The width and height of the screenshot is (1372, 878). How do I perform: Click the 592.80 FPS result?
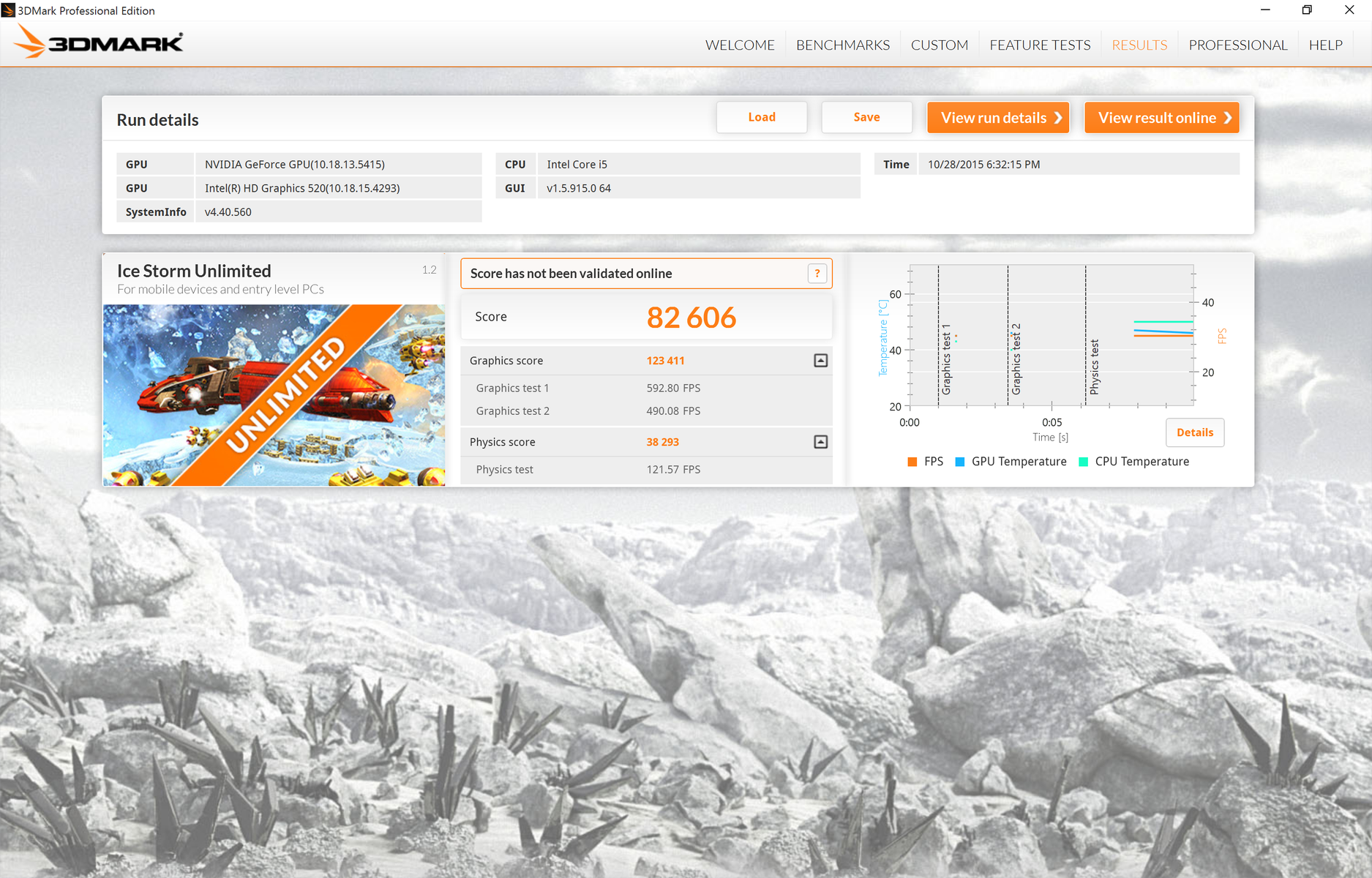[673, 389]
